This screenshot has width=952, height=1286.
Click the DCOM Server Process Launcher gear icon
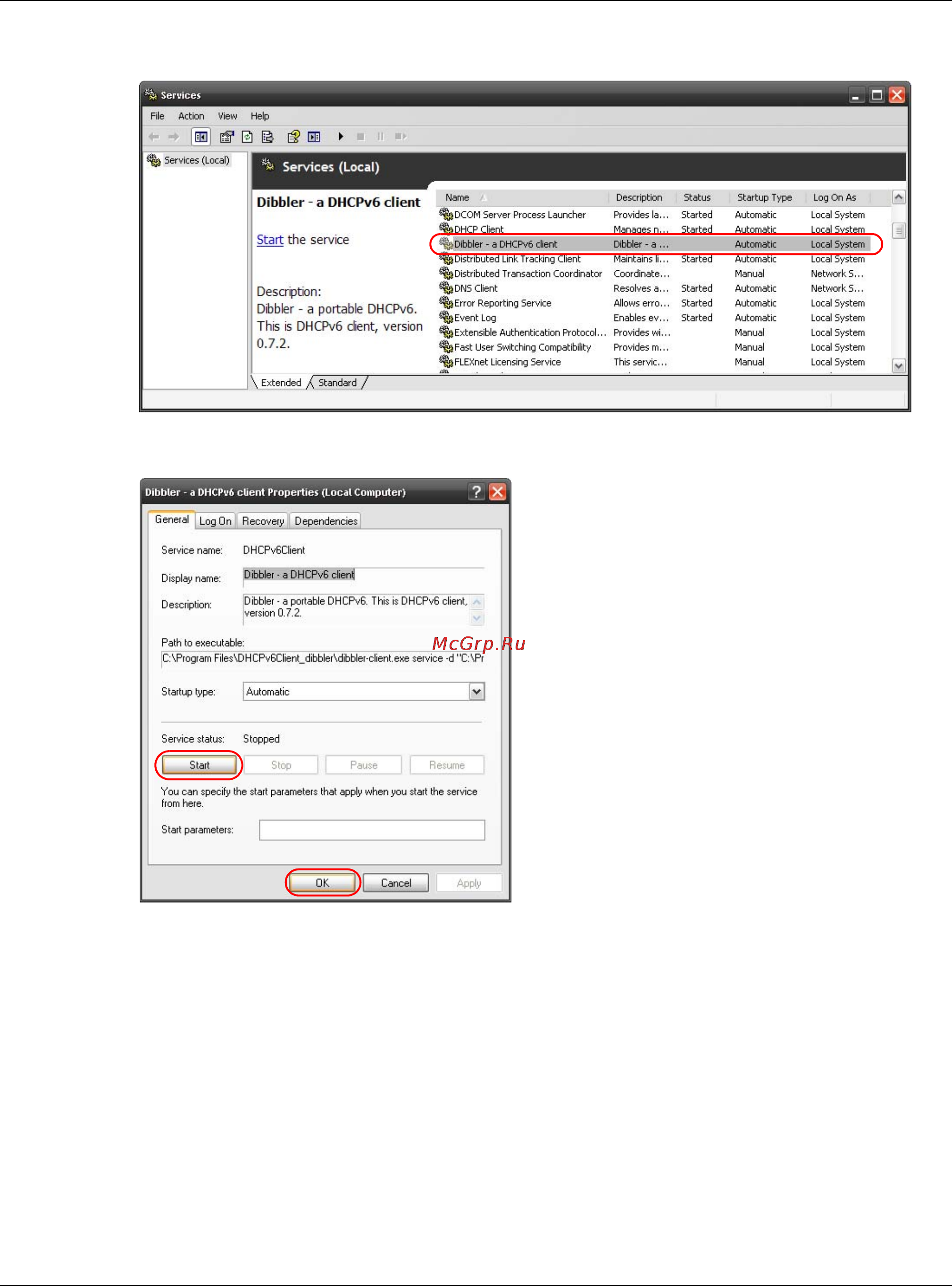[x=446, y=214]
